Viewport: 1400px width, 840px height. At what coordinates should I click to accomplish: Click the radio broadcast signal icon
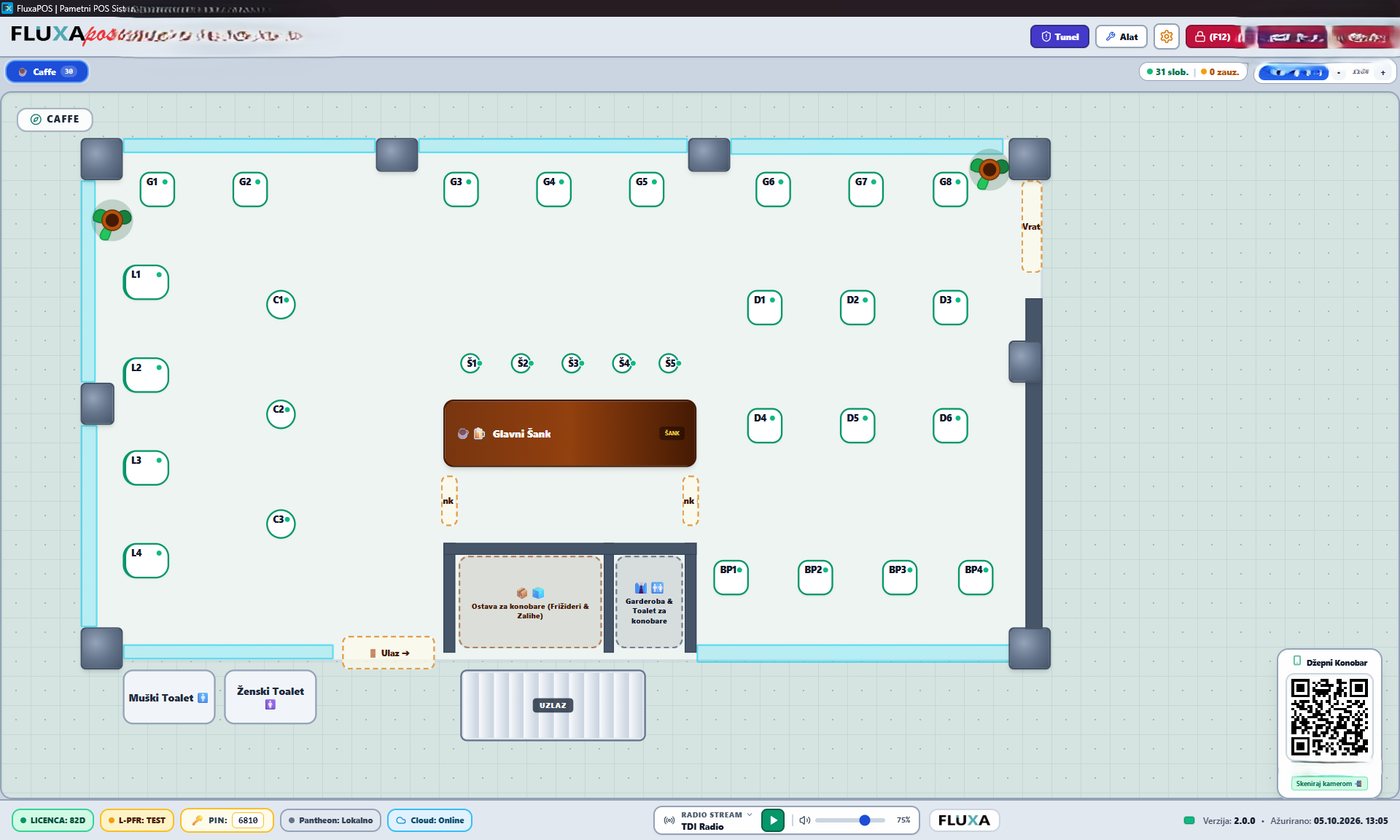coord(669,820)
